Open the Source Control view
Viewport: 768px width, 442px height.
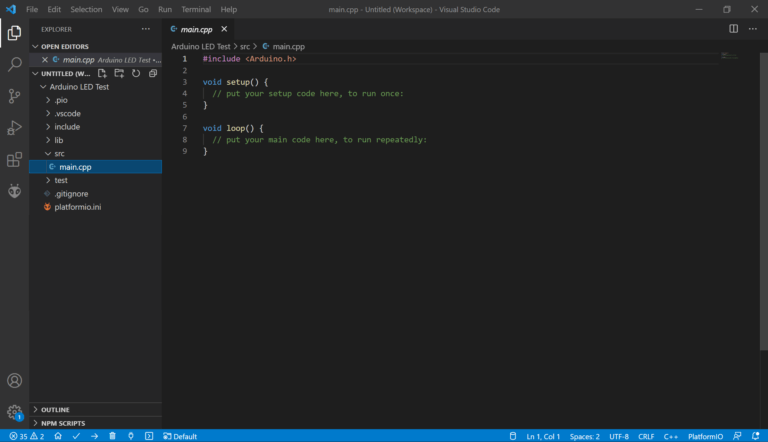[x=14, y=96]
